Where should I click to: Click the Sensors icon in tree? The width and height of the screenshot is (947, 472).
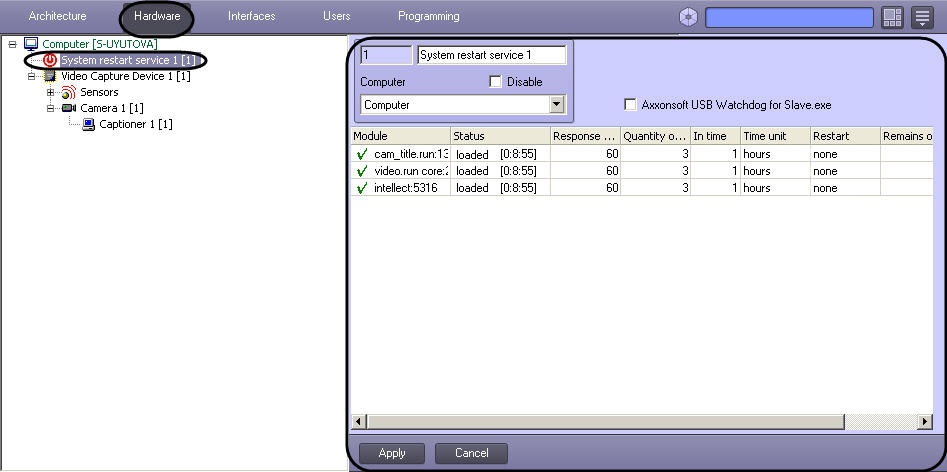click(x=69, y=93)
